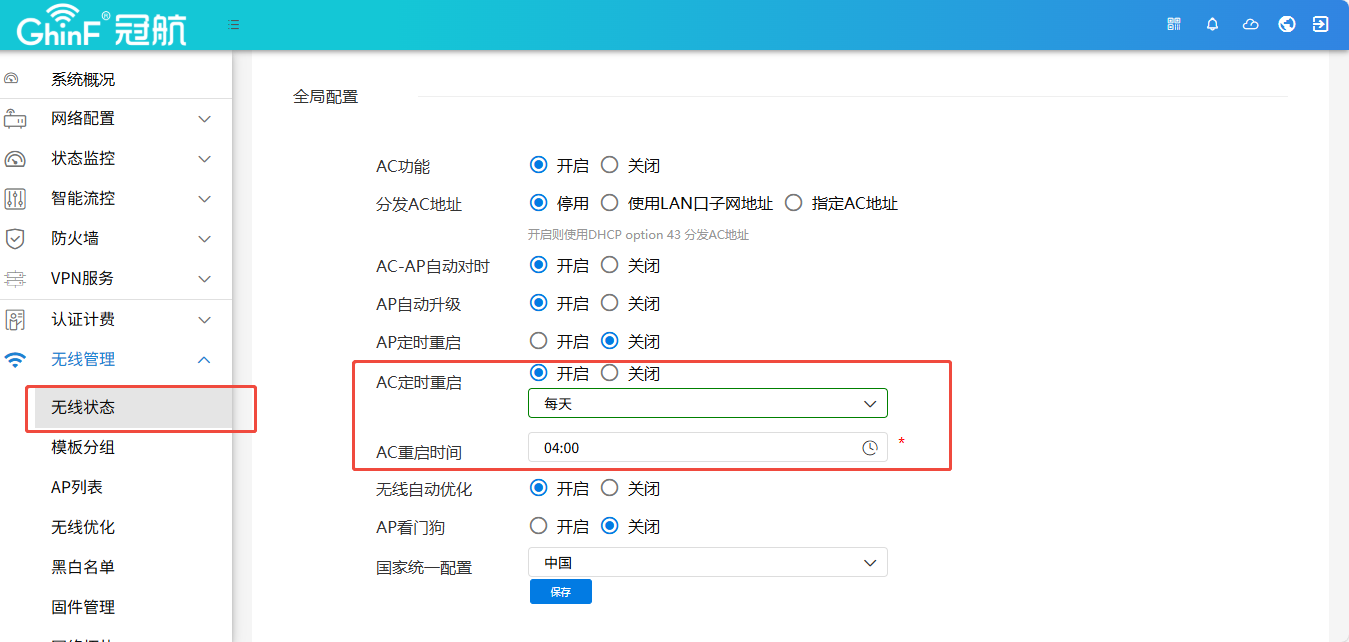Click the GhinF 冠航 logo
The image size is (1349, 642).
pyautogui.click(x=101, y=25)
